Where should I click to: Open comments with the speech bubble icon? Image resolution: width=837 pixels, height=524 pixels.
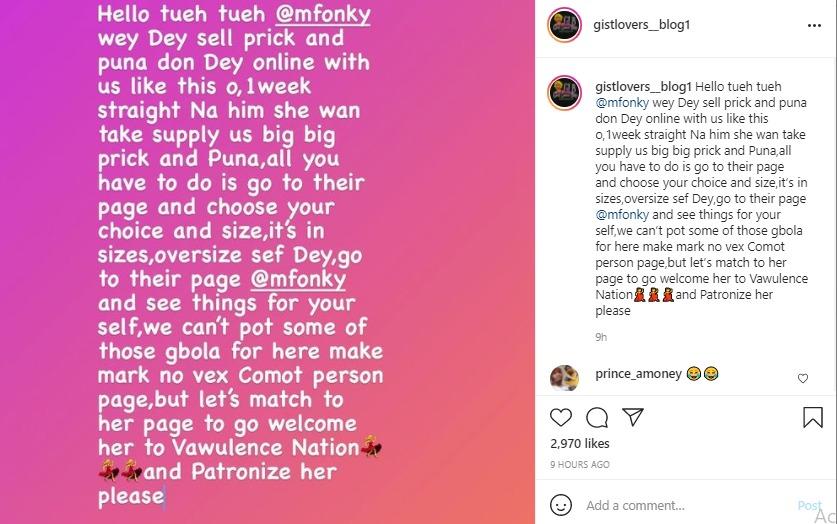point(597,417)
